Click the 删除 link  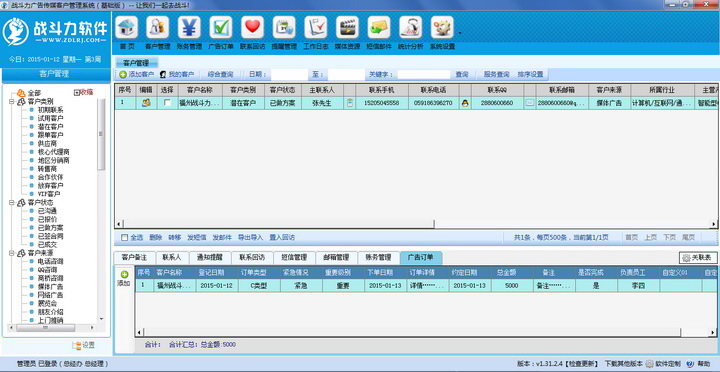tap(156, 237)
